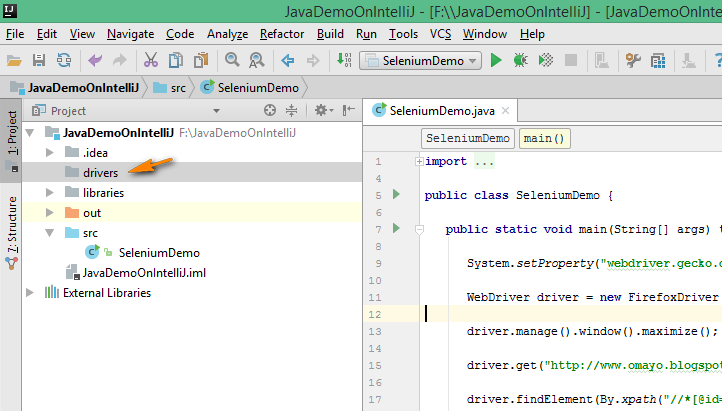The width and height of the screenshot is (722, 411).
Task: Click the Replace magnifier icon
Action: (256, 60)
